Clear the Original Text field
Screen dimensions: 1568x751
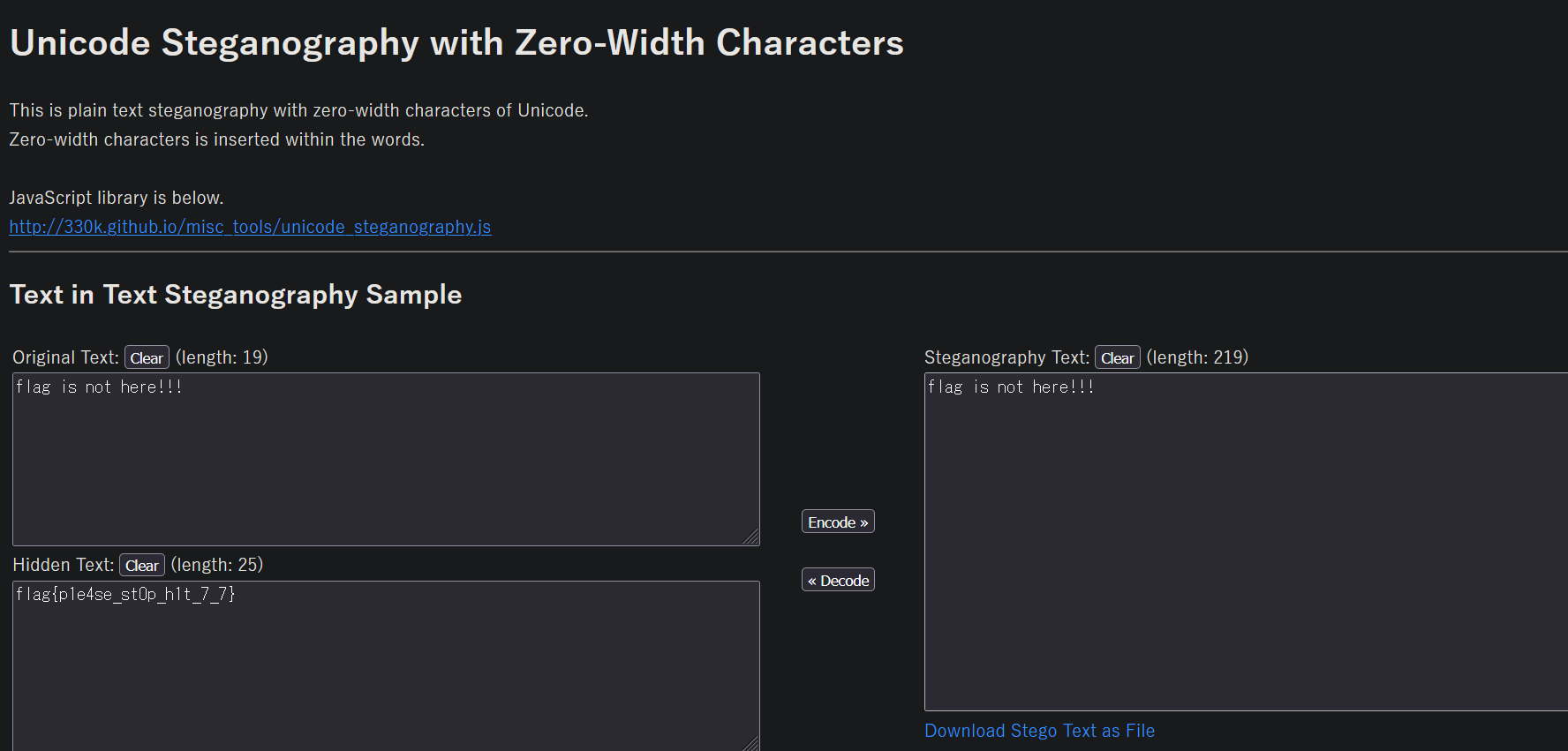pyautogui.click(x=147, y=357)
